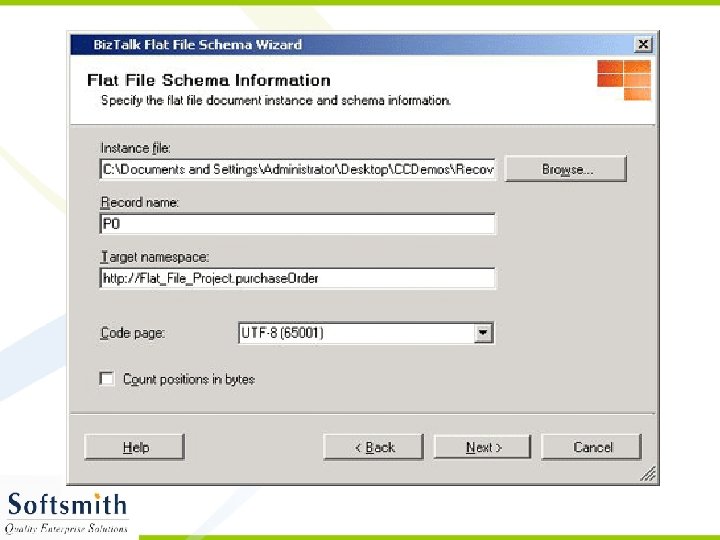
Task: Enable Count positions in bytes checkbox
Action: [107, 379]
